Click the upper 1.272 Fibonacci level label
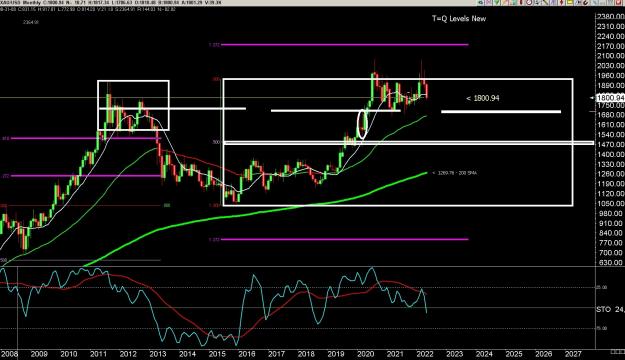Screen dimensions: 625x360 point(214,45)
